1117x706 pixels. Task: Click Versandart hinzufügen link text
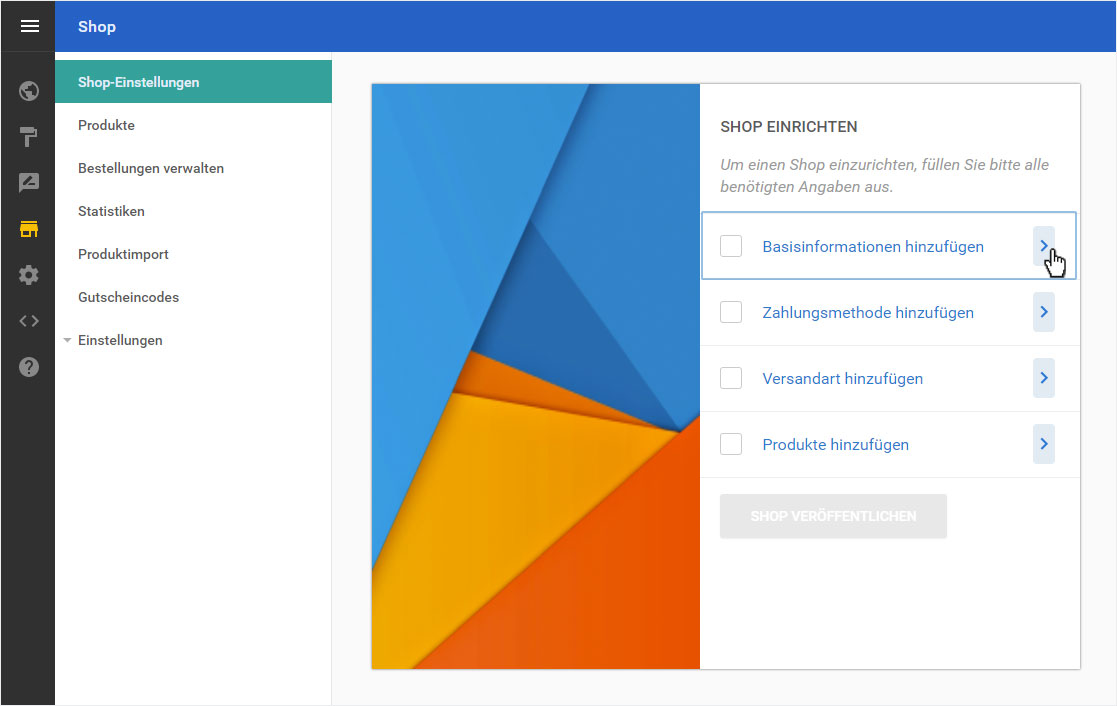click(x=842, y=378)
